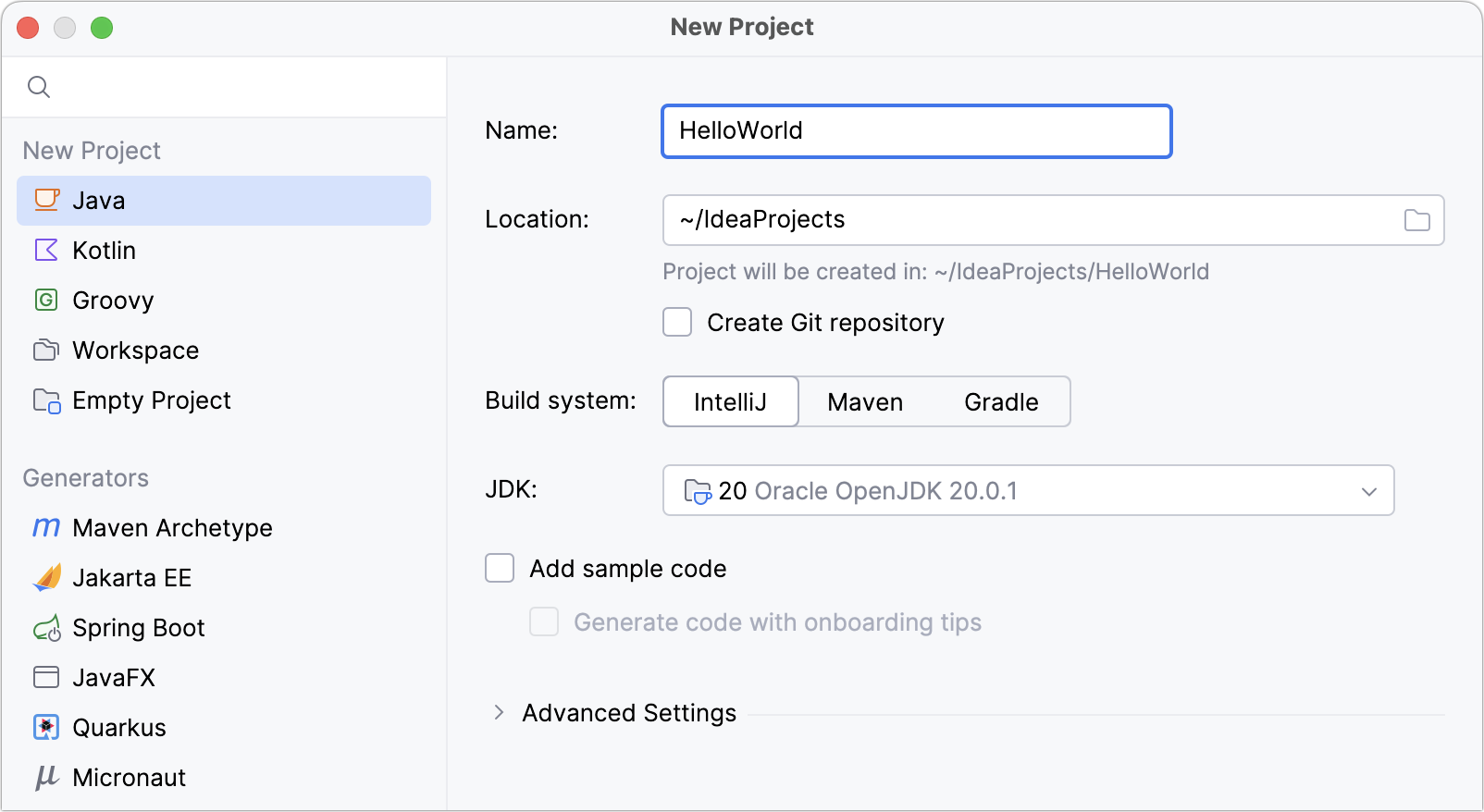
Task: Check Generate code with onboarding tips
Action: (544, 621)
